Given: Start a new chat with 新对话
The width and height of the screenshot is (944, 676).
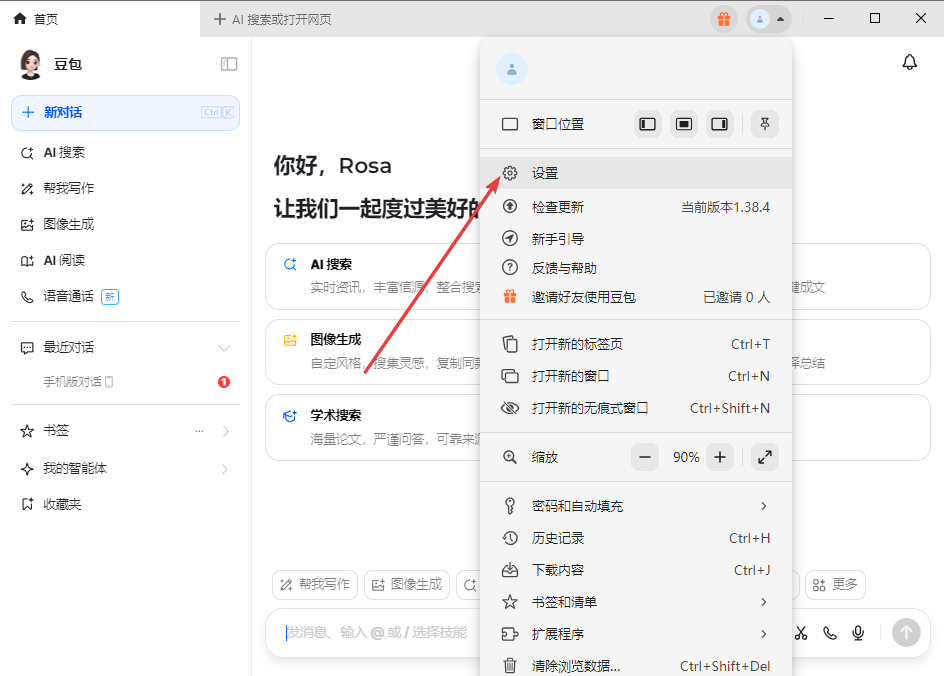Looking at the screenshot, I should pos(125,113).
